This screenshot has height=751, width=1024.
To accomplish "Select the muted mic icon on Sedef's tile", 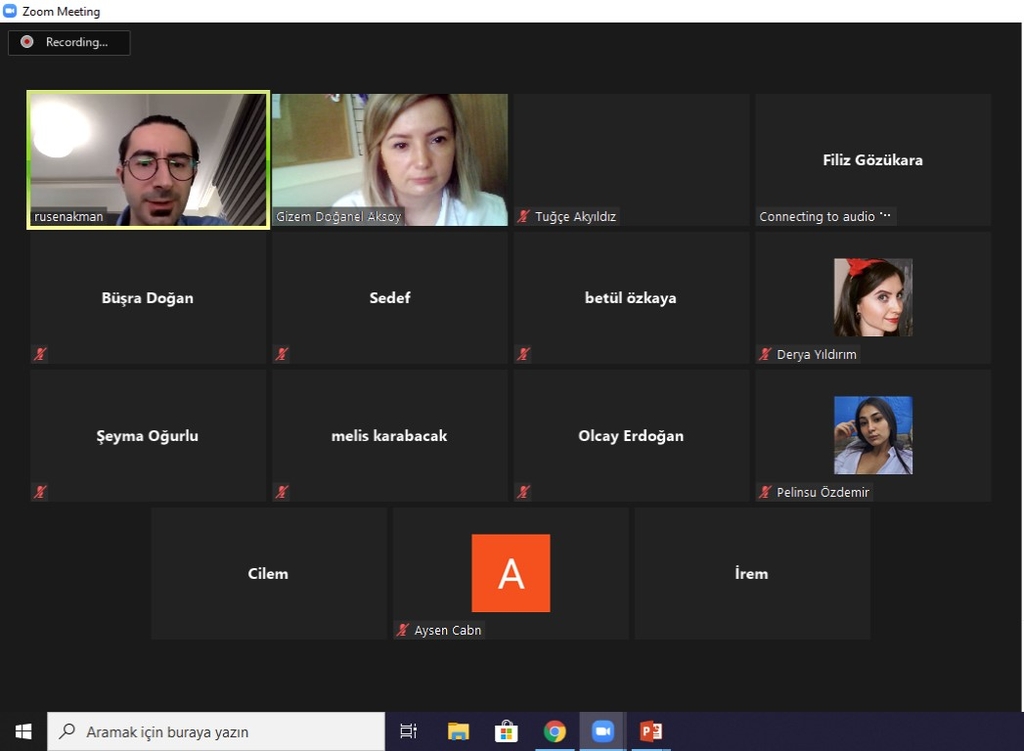I will click(282, 354).
